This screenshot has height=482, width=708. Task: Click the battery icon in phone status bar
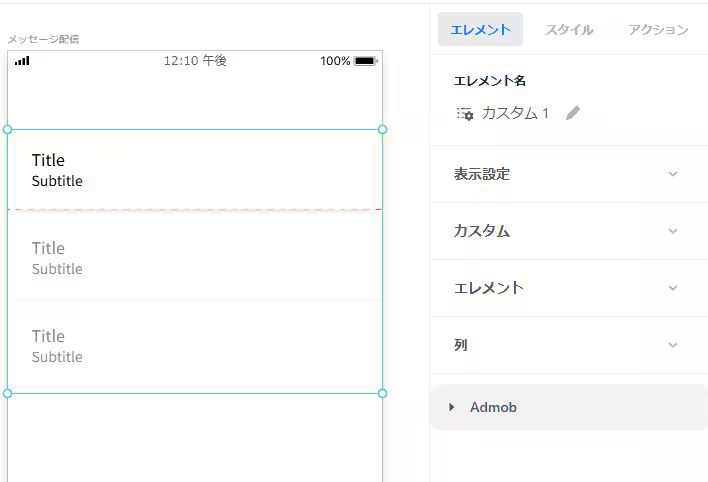click(x=365, y=61)
